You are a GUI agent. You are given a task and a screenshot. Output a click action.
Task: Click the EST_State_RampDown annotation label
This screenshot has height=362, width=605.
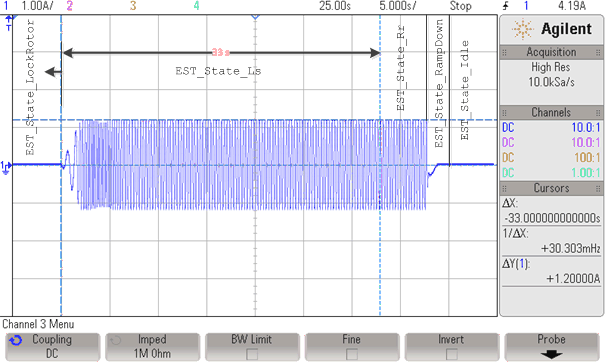(439, 83)
